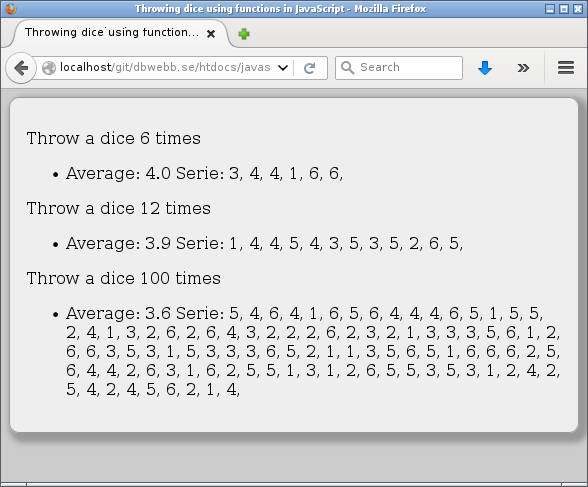Click the Average: 4.0 list item

pos(204,174)
